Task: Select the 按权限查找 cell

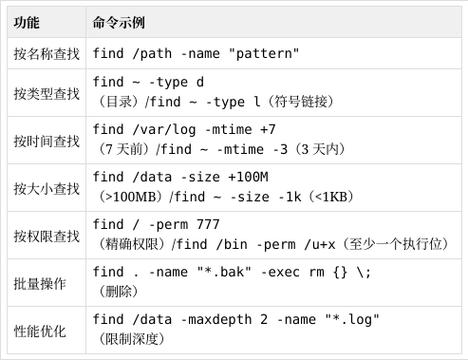Action: pos(47,236)
